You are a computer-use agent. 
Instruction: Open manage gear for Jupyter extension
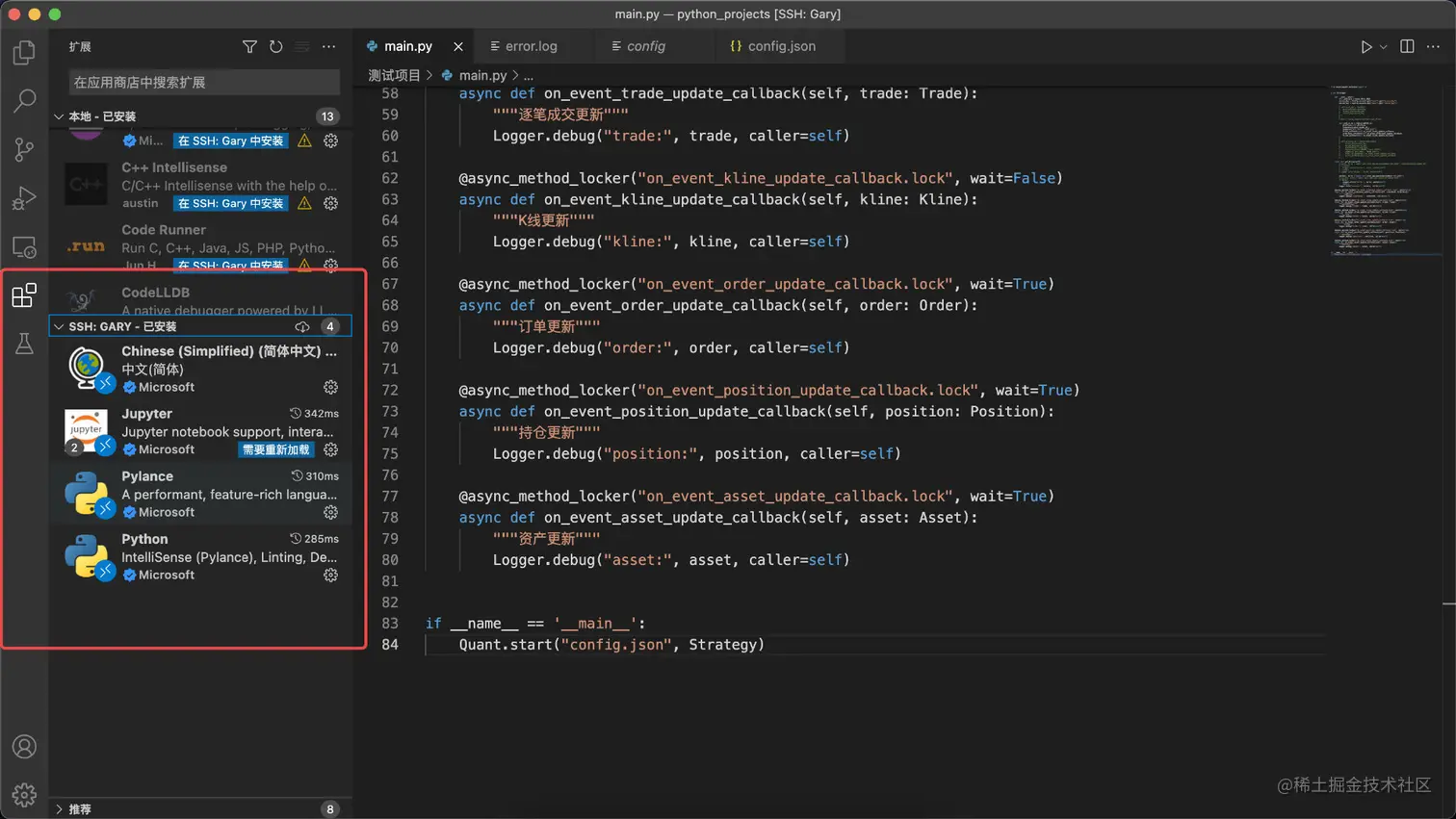330,449
